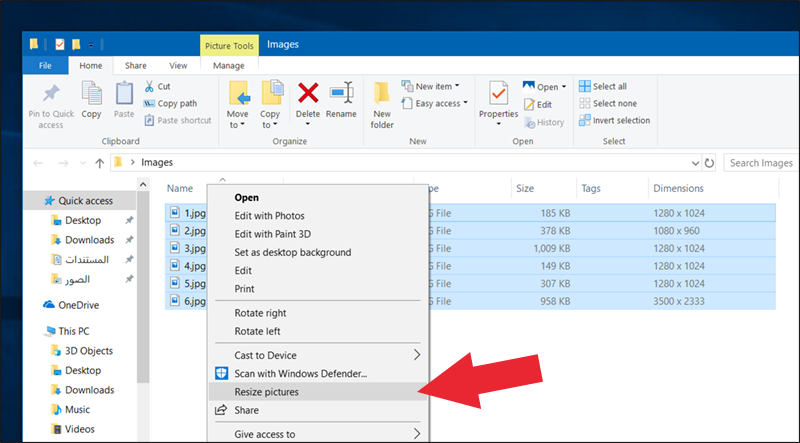Open Downloads under Quick access
This screenshot has width=800, height=443.
point(89,240)
